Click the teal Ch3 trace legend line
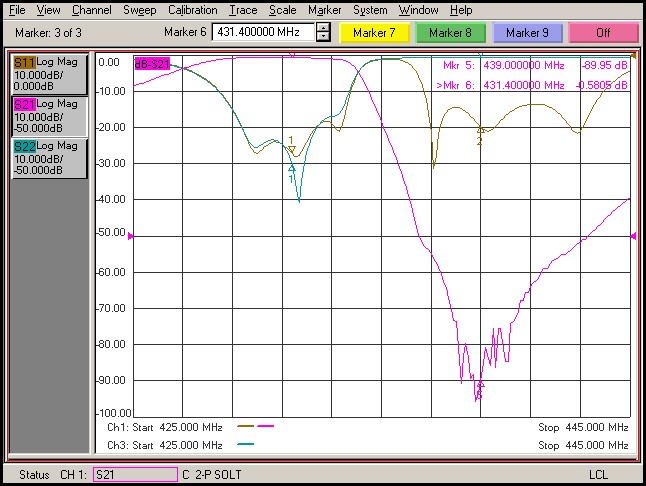 point(246,444)
